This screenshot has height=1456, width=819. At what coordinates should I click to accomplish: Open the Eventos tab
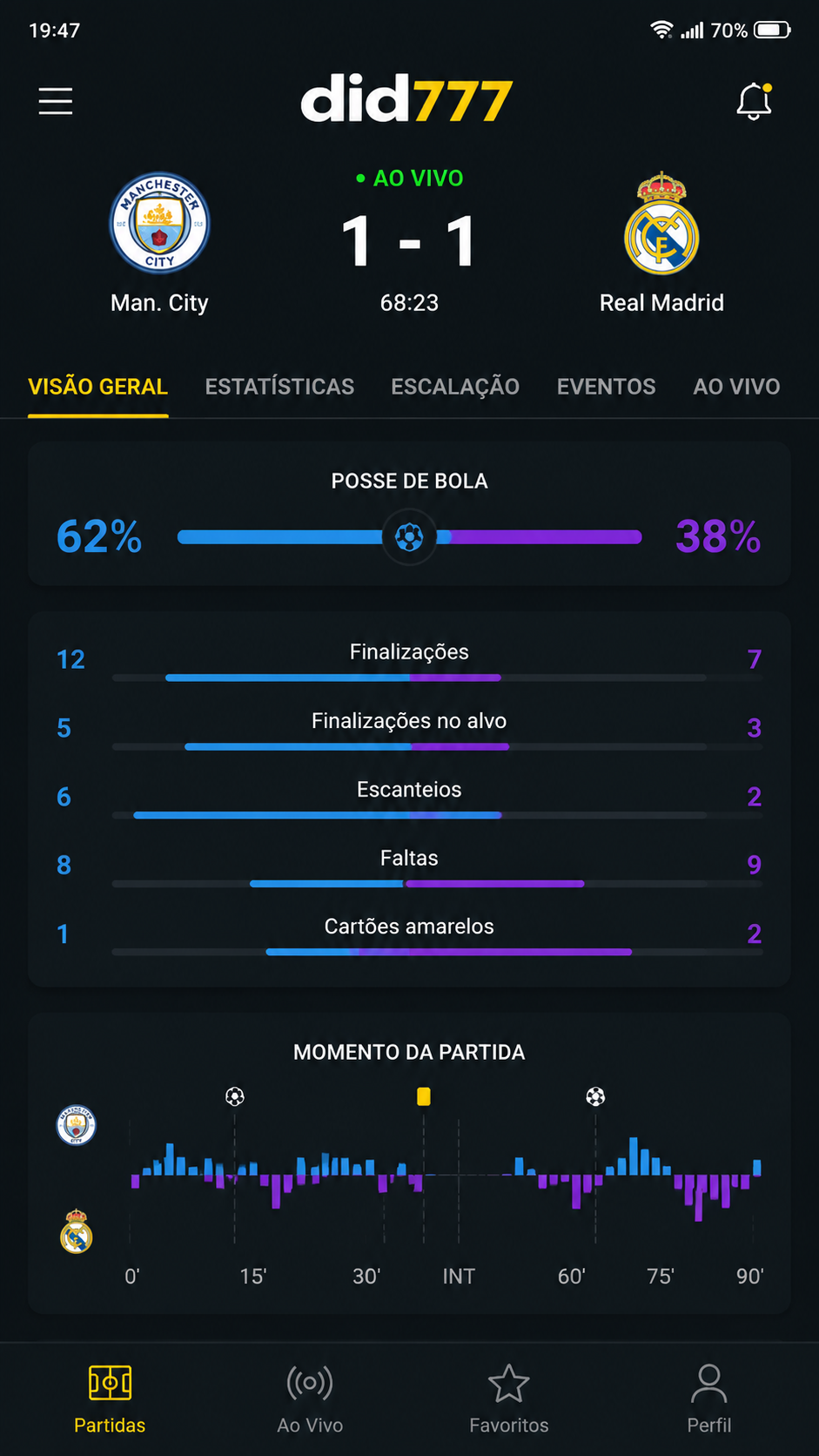(x=607, y=387)
